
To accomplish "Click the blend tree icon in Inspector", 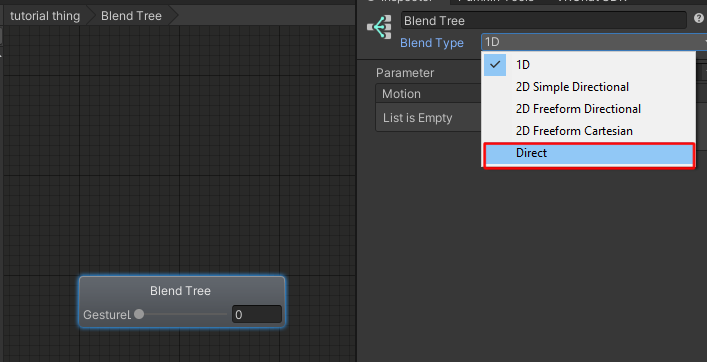I will pyautogui.click(x=379, y=27).
